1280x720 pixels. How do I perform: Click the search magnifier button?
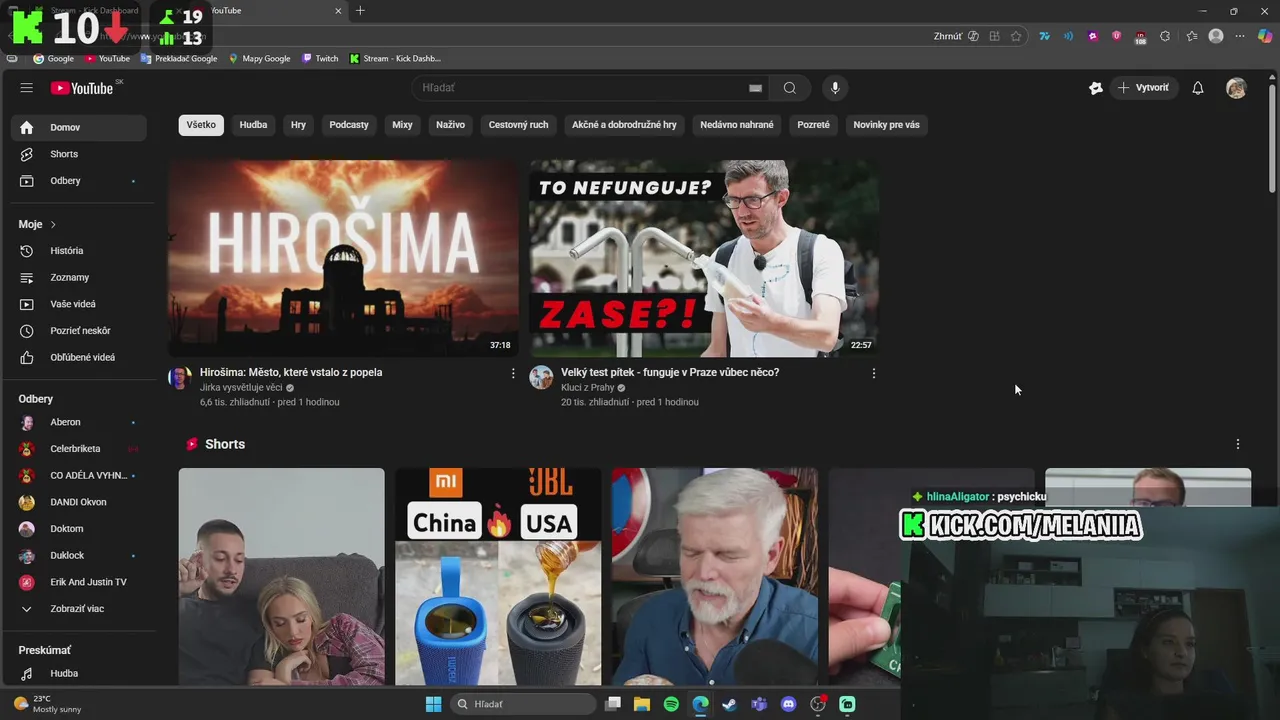[x=790, y=88]
